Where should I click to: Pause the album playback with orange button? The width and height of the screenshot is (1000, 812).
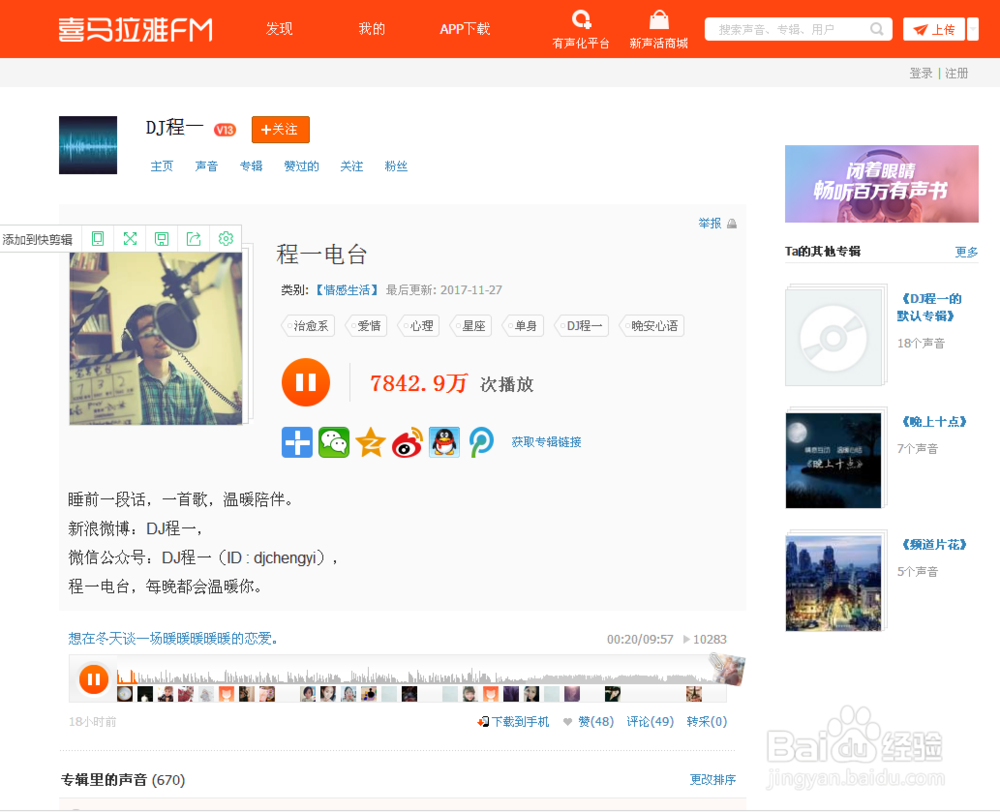point(305,382)
